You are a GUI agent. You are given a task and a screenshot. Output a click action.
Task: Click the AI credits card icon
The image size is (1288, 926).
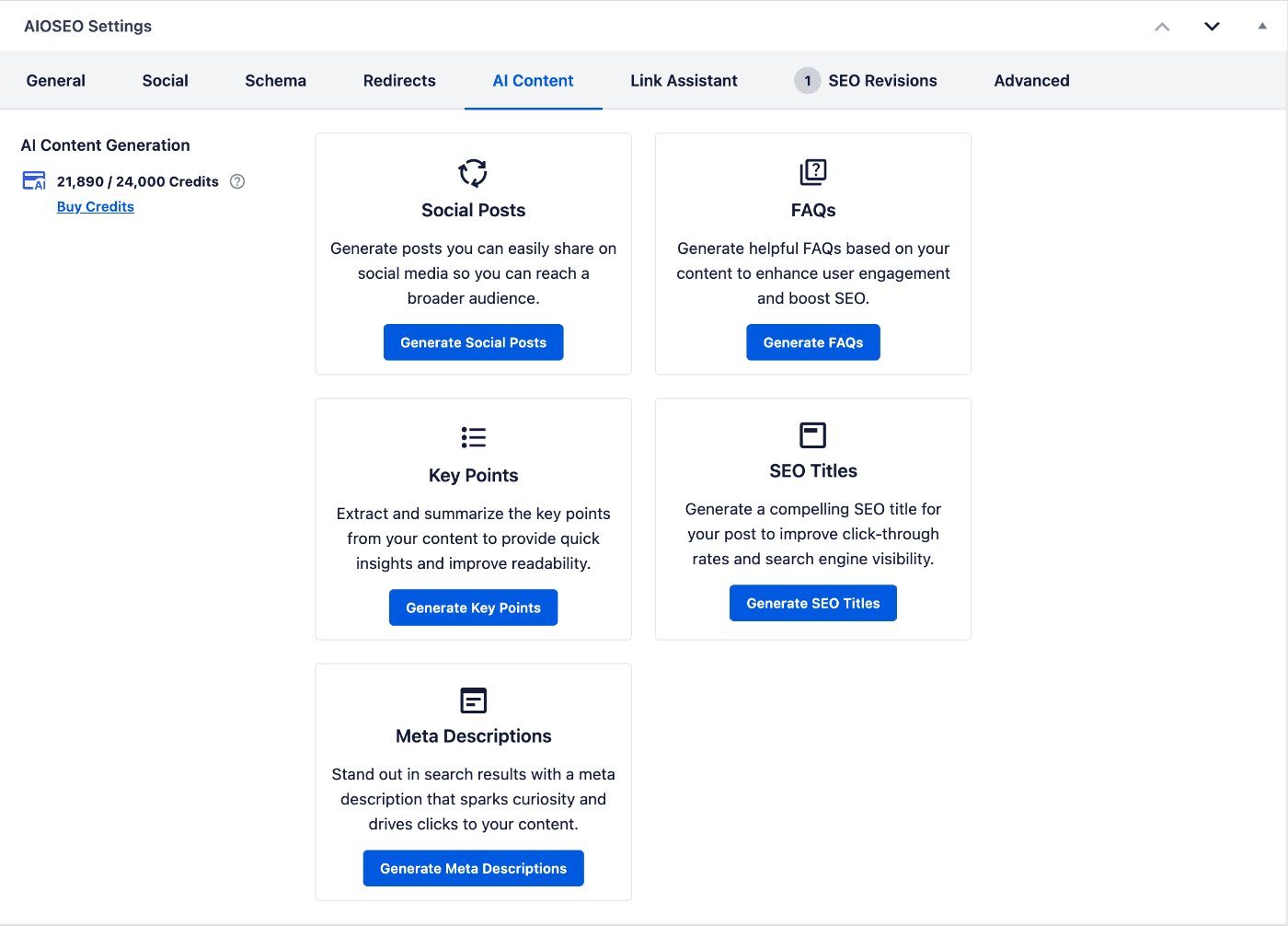[34, 180]
